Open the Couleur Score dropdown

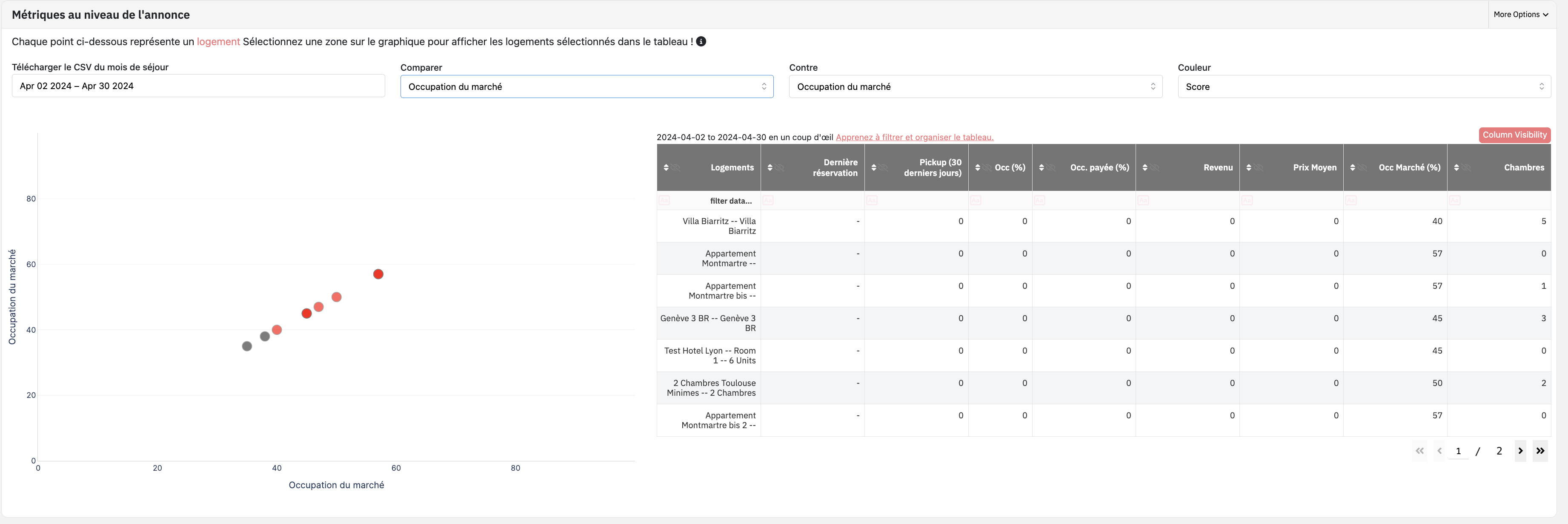pyautogui.click(x=1364, y=86)
